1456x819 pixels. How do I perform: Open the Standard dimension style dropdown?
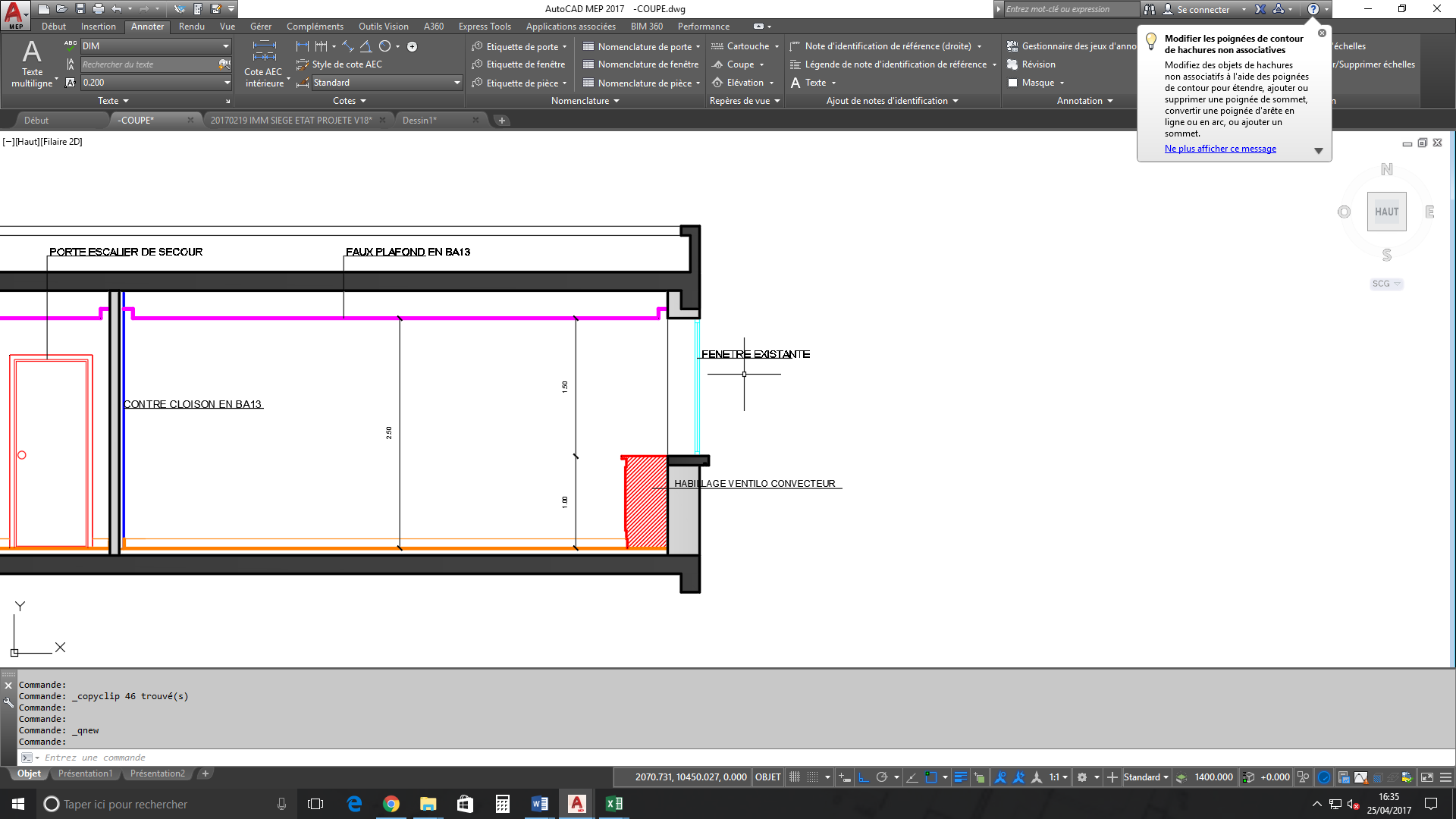[x=457, y=83]
